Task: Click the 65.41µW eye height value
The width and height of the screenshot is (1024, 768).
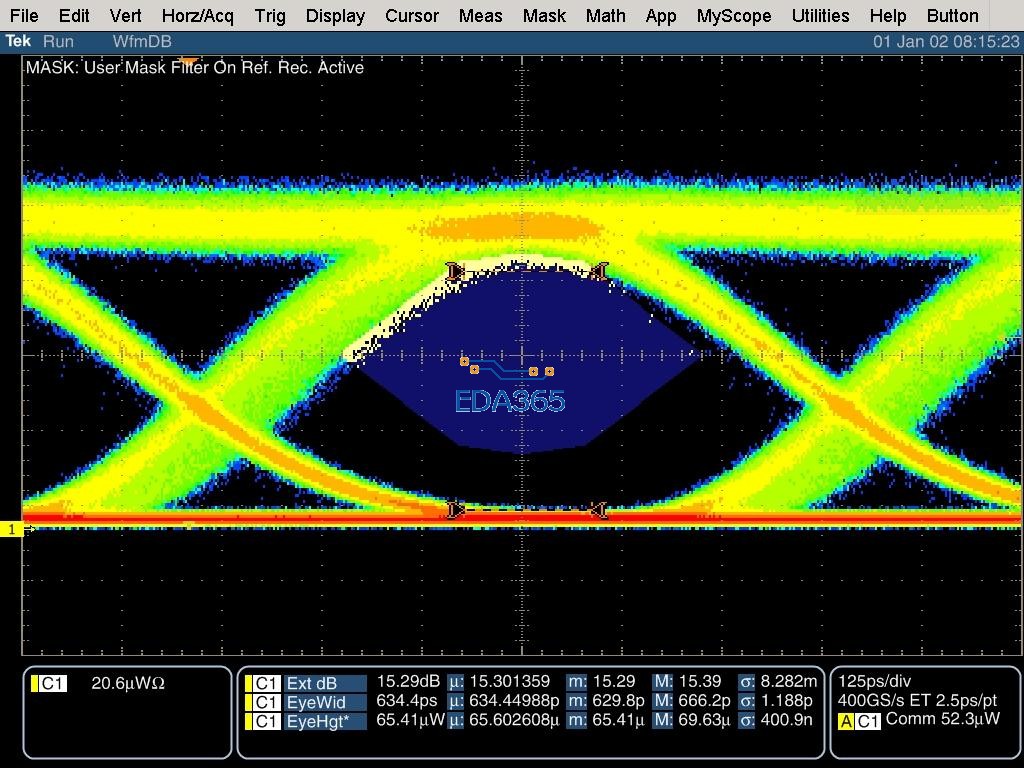Action: 411,720
